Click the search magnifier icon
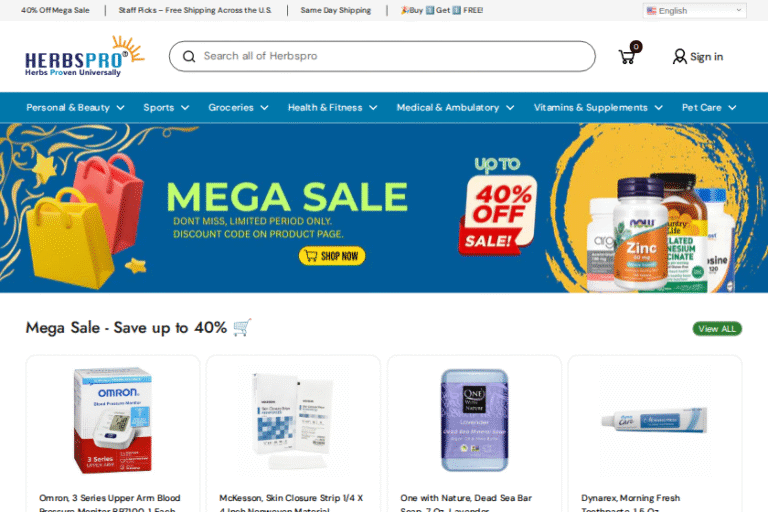The width and height of the screenshot is (768, 512). click(x=189, y=56)
